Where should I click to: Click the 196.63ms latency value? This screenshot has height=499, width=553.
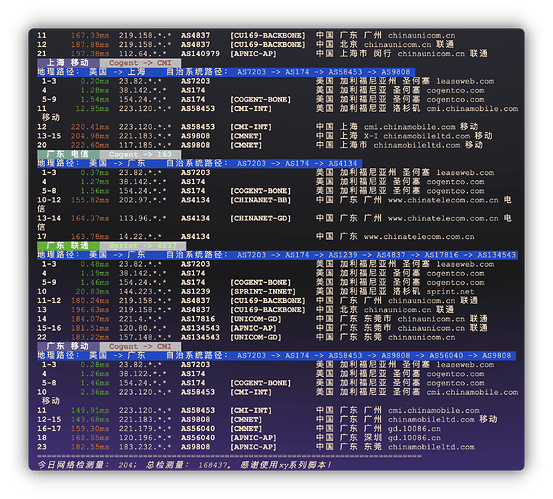90,310
